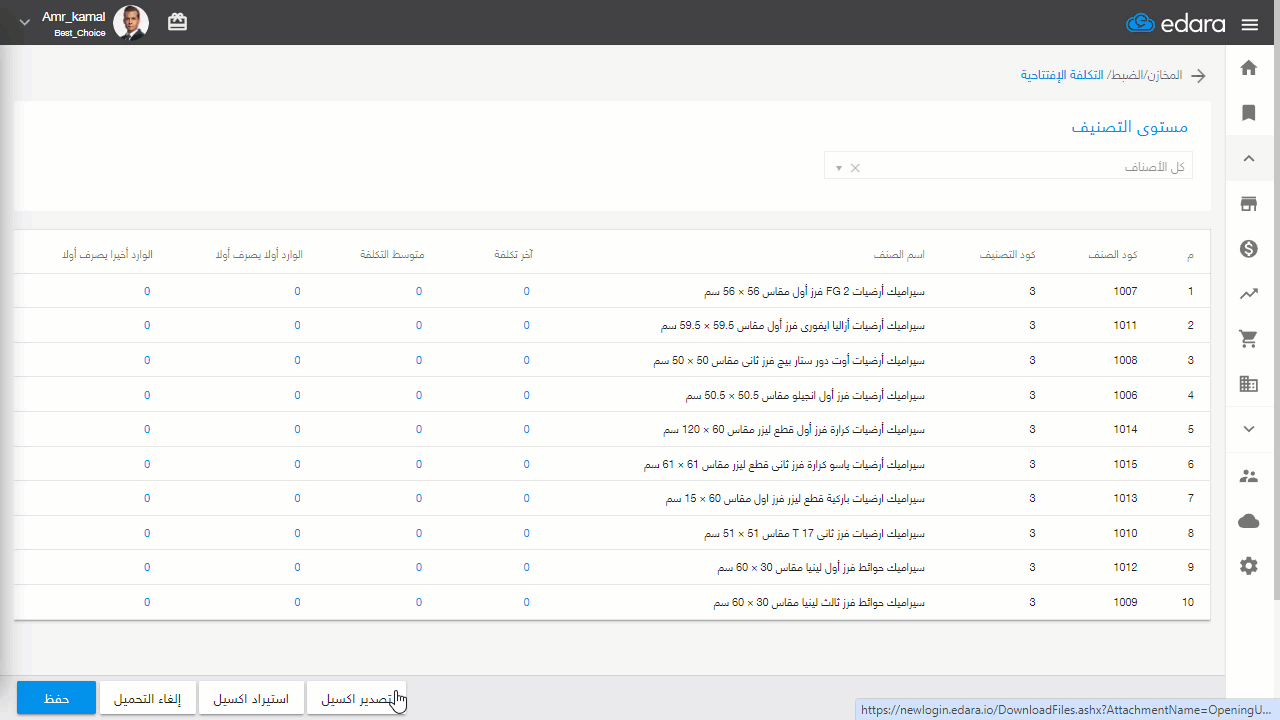1280x720 pixels.
Task: Collapse sidebar with up chevron
Action: click(1248, 158)
